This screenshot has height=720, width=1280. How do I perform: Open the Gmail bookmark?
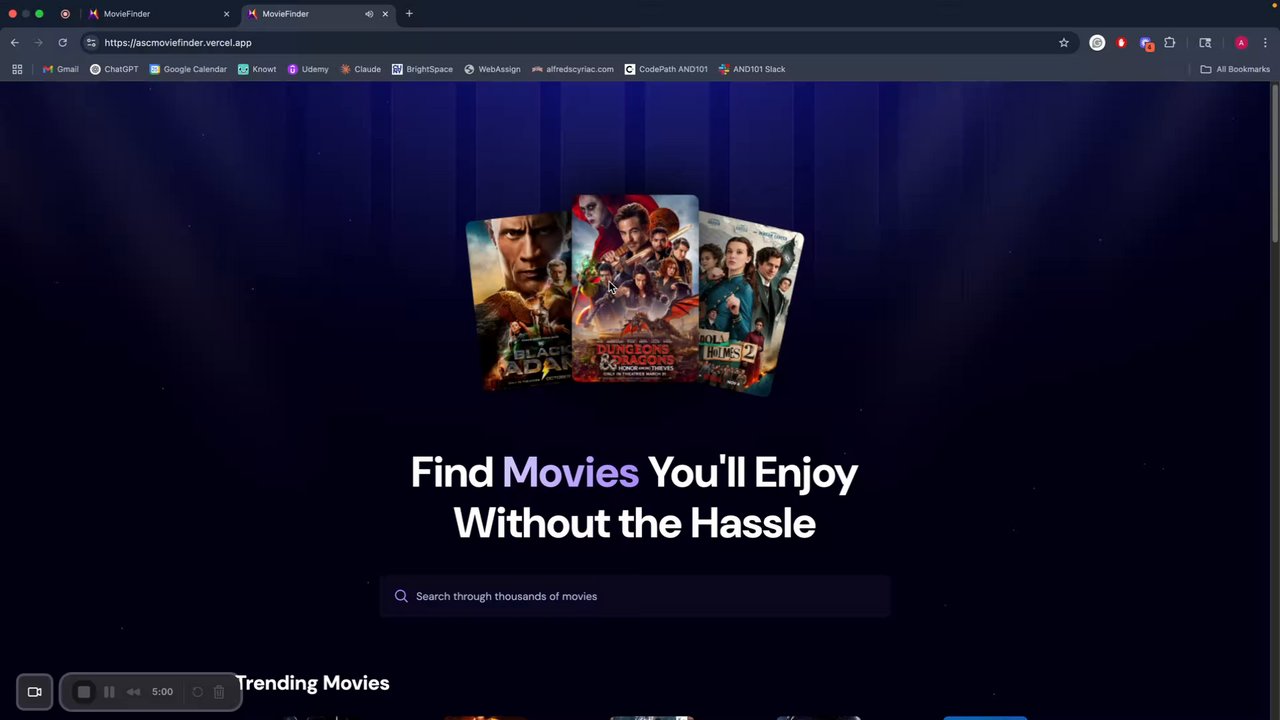pyautogui.click(x=61, y=69)
